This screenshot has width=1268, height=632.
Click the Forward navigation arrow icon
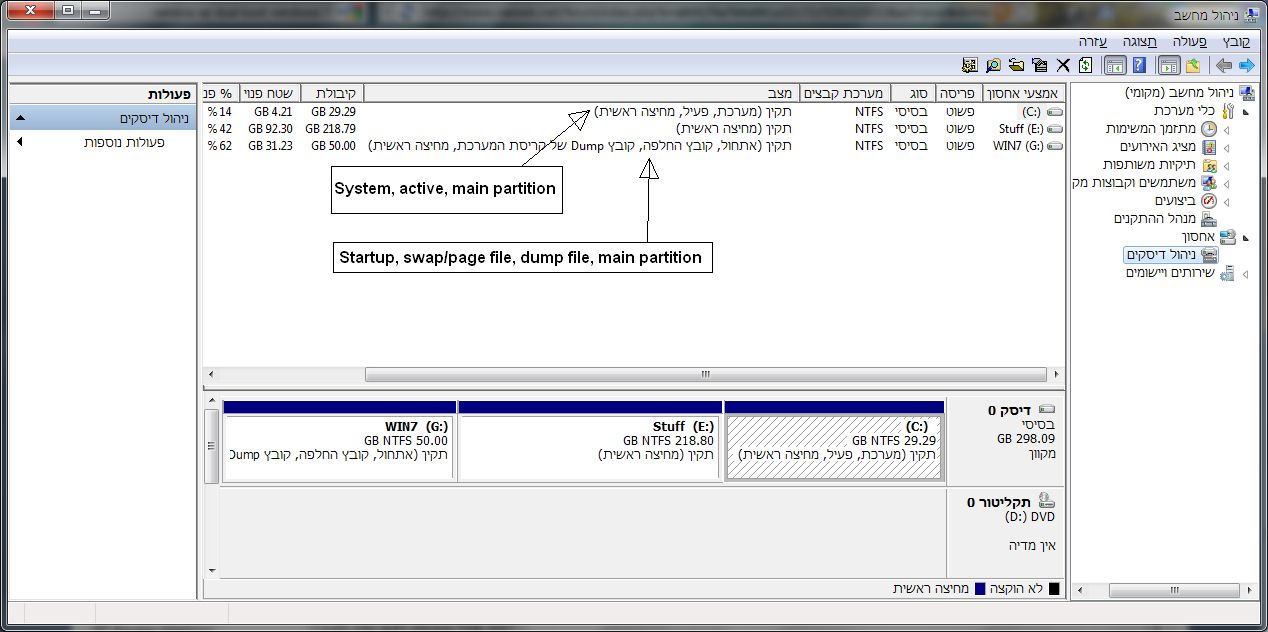tap(1222, 65)
